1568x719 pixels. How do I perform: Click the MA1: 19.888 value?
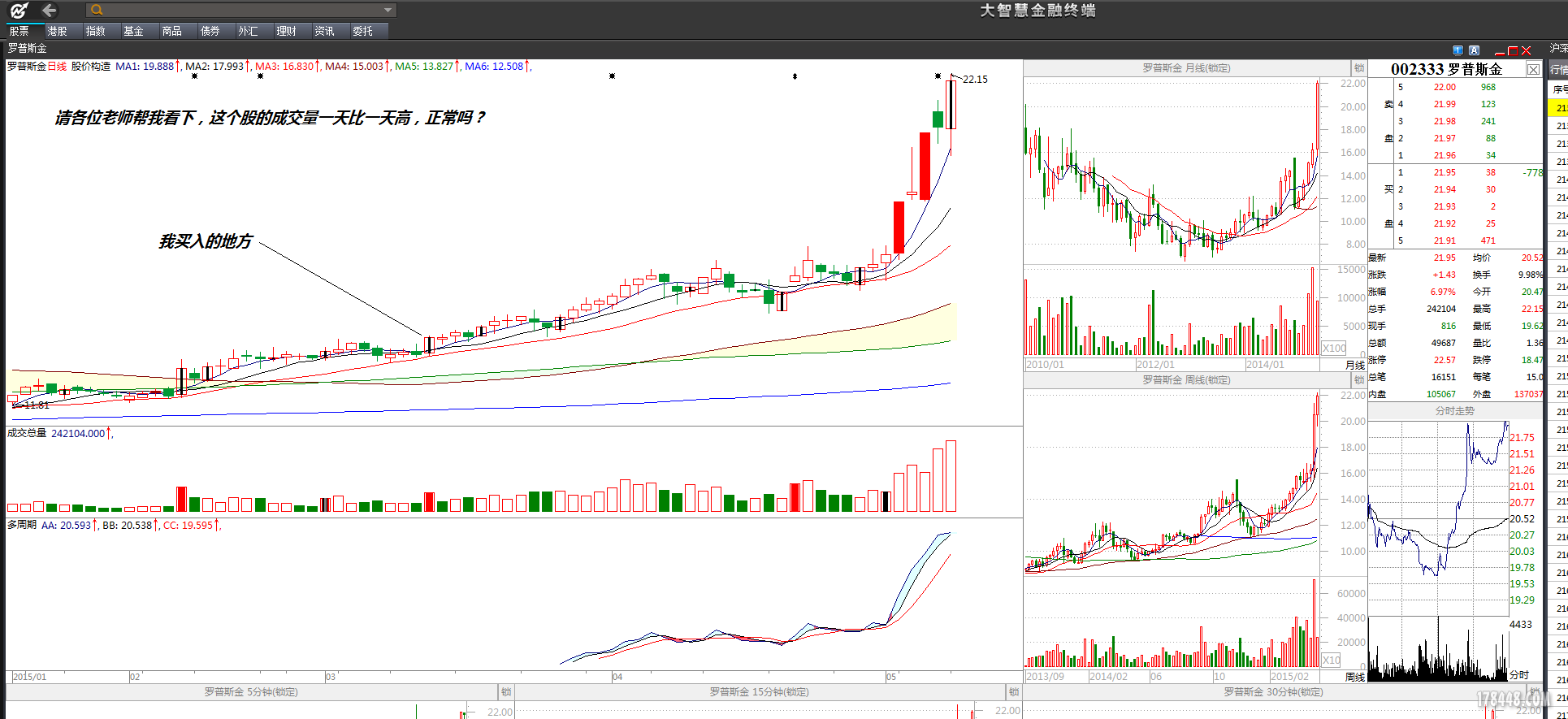tap(145, 67)
